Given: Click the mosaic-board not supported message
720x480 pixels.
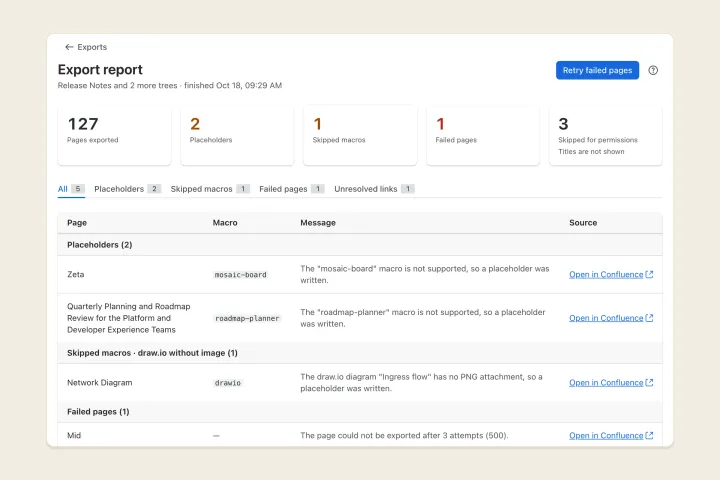Looking at the screenshot, I should [425, 274].
